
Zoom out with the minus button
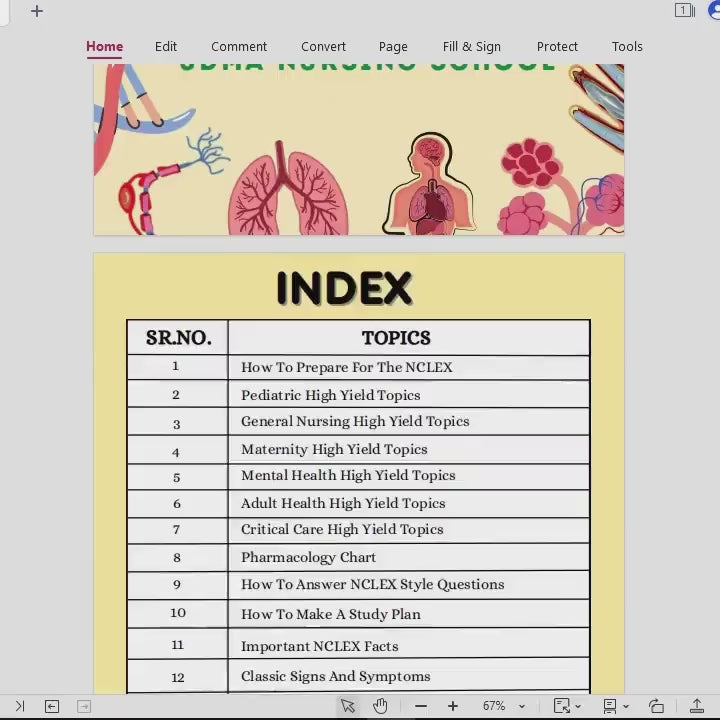[421, 706]
